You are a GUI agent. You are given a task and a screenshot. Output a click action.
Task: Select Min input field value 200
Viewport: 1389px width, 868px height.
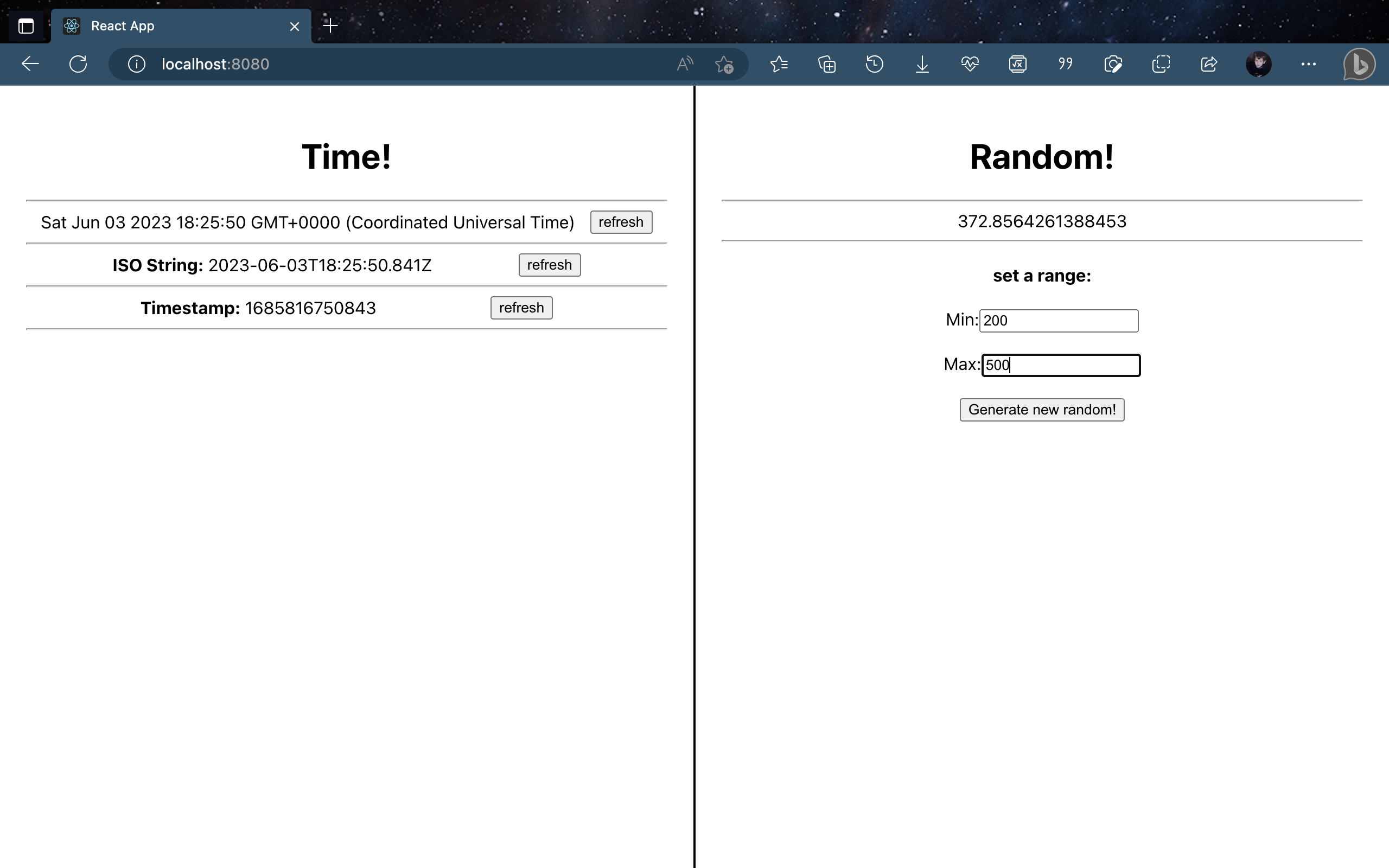(x=1058, y=320)
